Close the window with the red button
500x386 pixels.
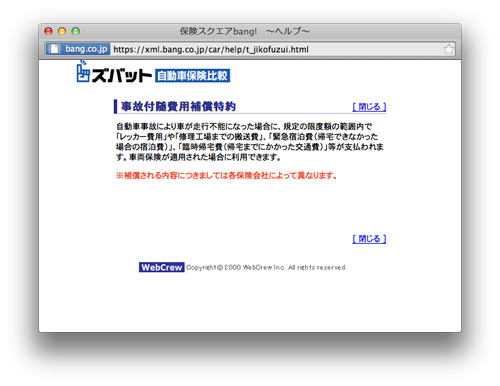[49, 31]
